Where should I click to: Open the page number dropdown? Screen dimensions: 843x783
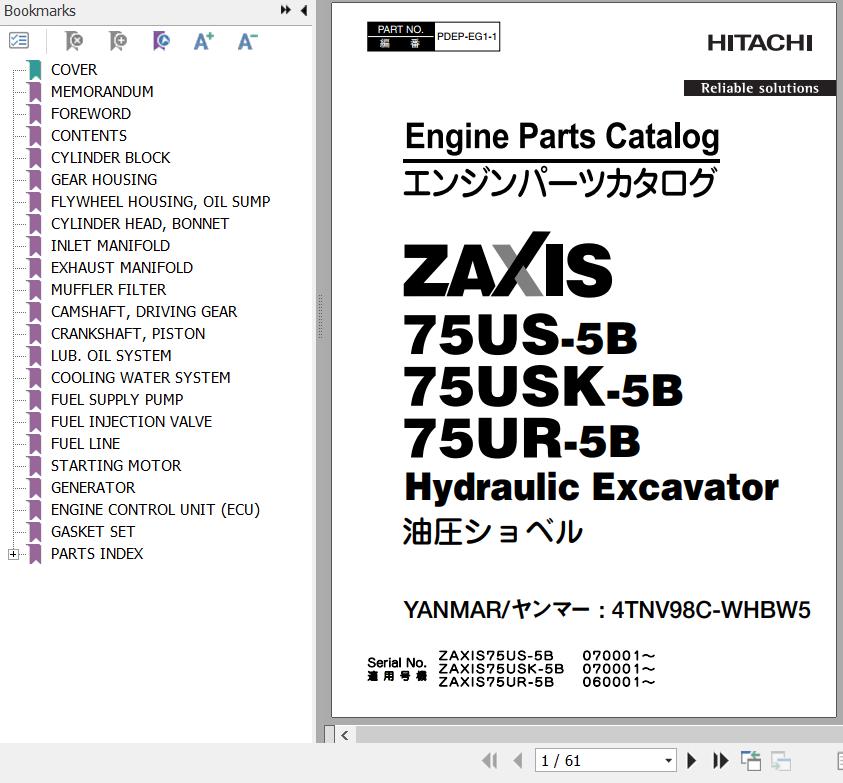pyautogui.click(x=668, y=760)
